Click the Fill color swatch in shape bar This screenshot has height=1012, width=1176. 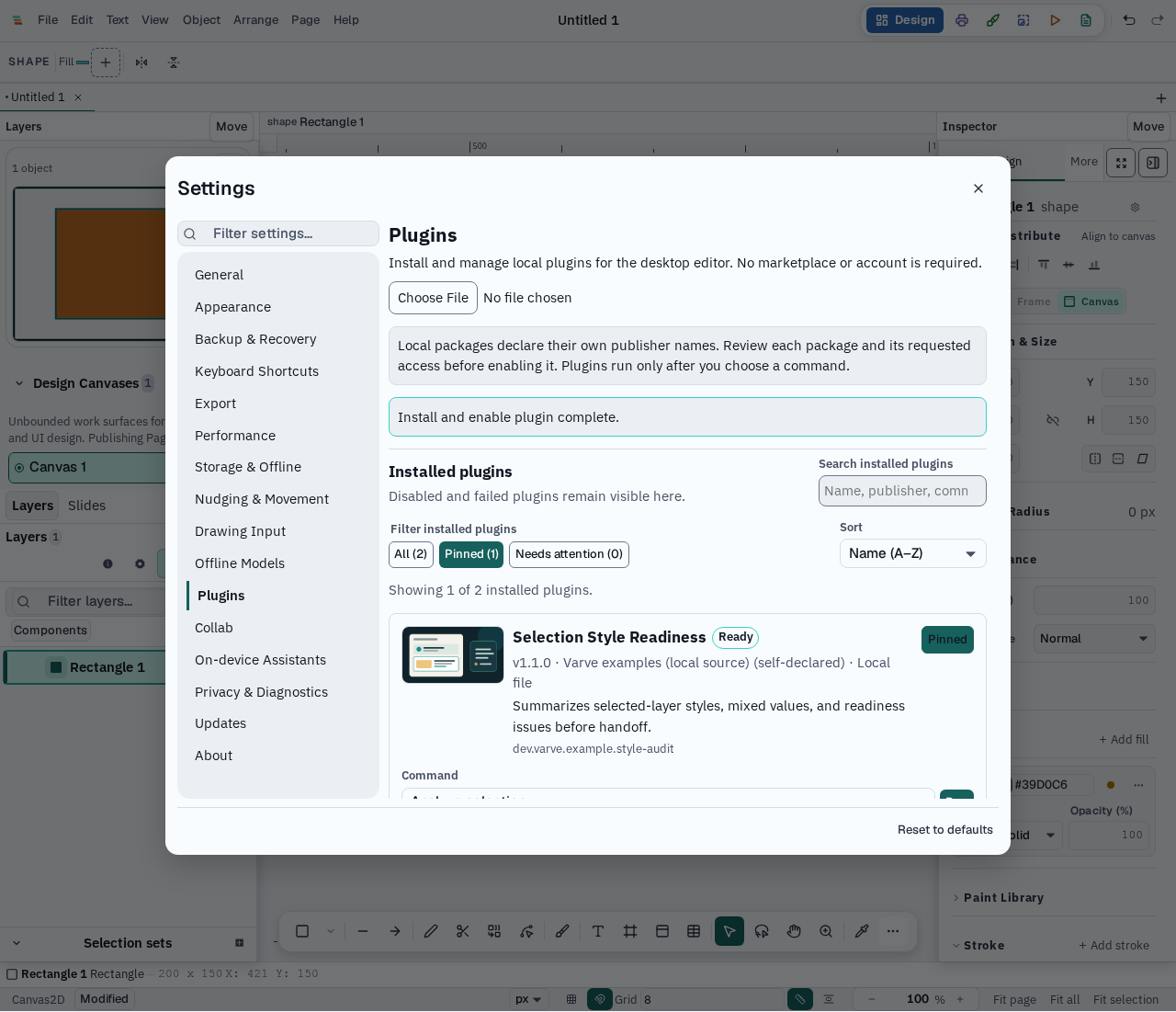(x=83, y=63)
